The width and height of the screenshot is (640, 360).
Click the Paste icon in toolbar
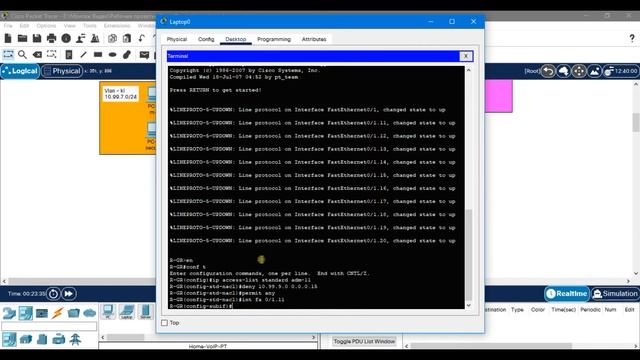pyautogui.click(x=127, y=38)
